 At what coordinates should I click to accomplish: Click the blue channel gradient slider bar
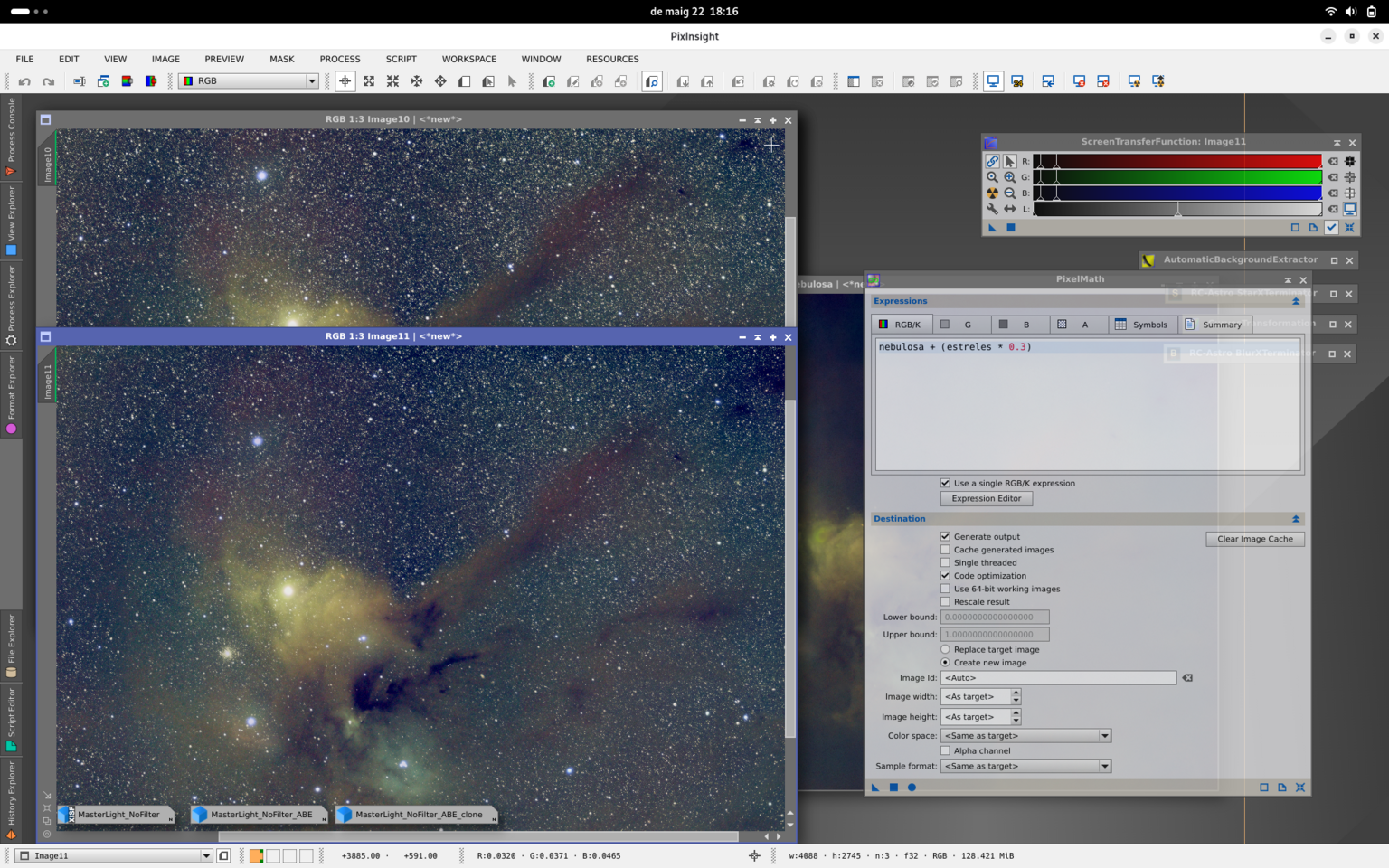click(1177, 193)
